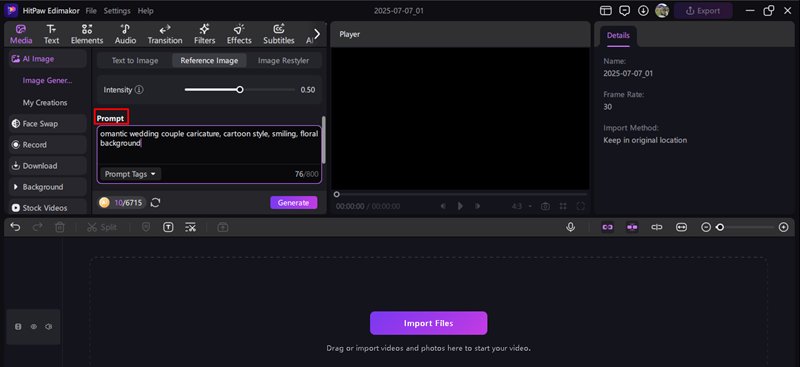Open the Audio tab
Screen dimensions: 800x367
tap(125, 34)
